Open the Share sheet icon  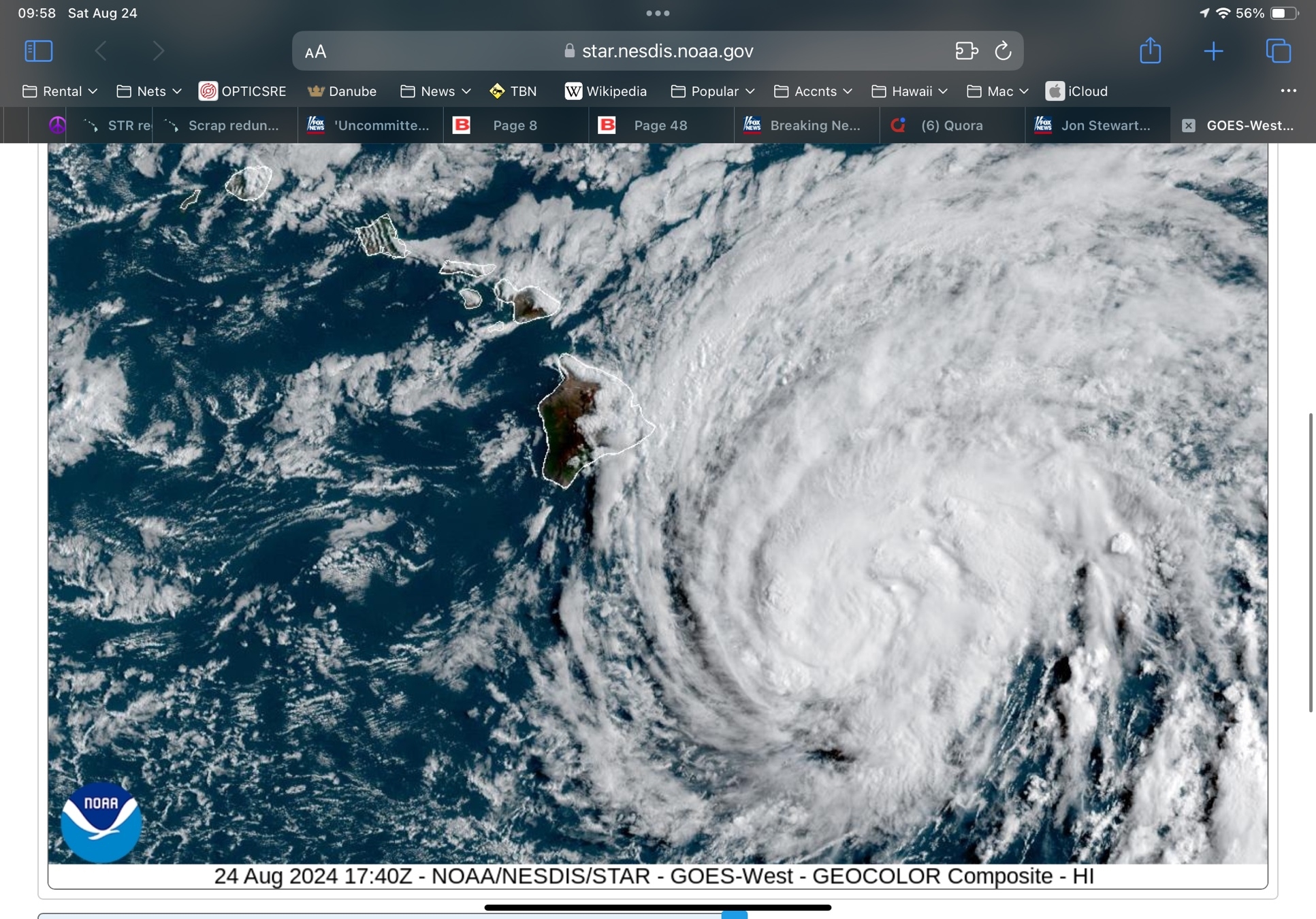(1150, 51)
